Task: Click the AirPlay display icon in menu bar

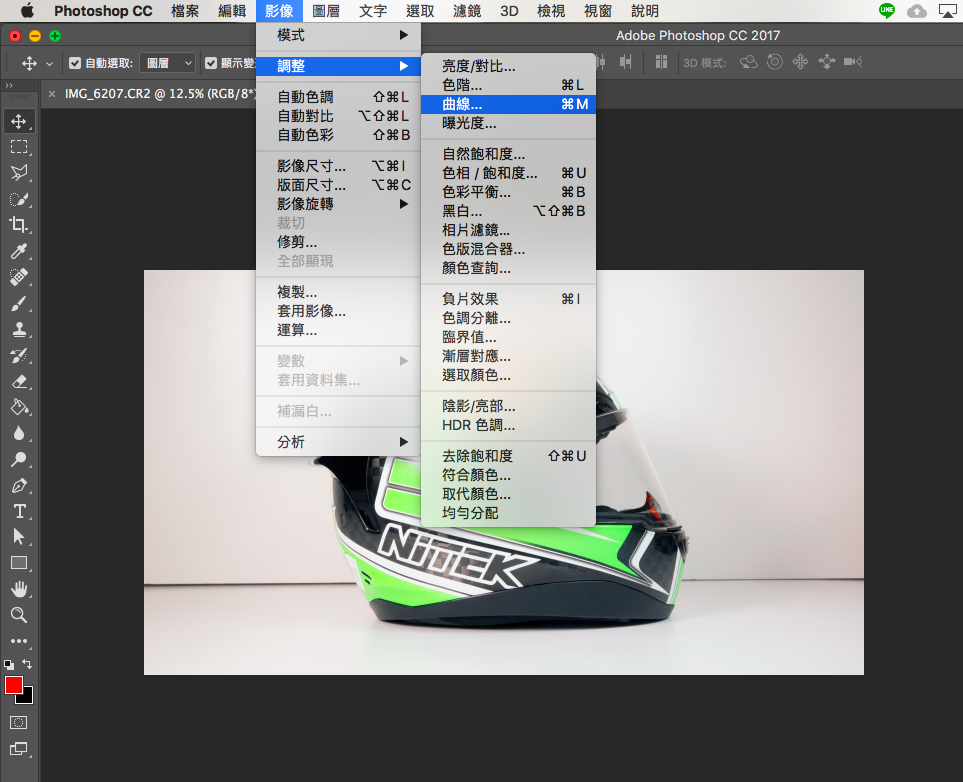Action: (x=948, y=11)
